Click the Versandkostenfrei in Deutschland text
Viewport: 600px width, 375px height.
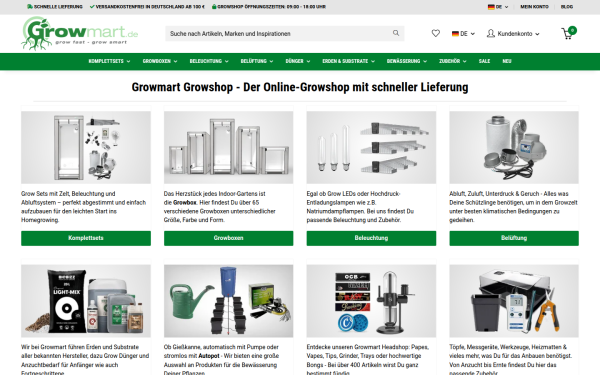pos(150,7)
